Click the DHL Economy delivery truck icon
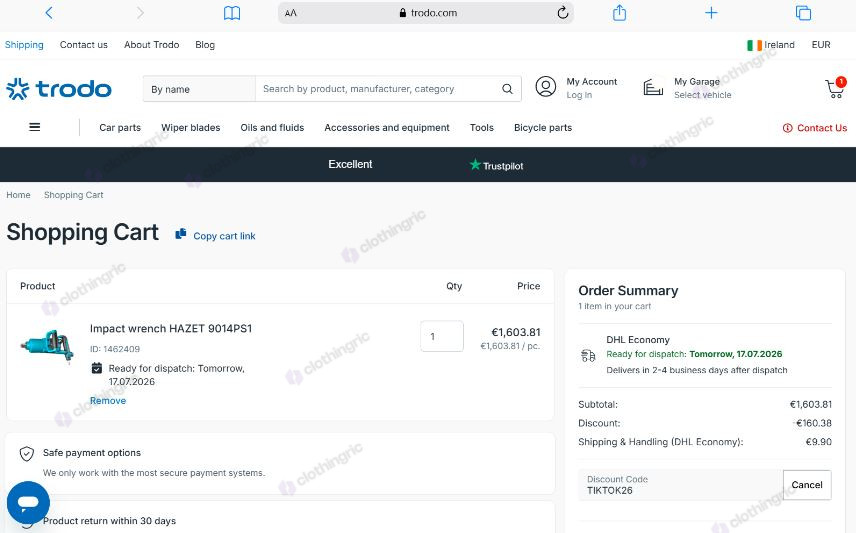The width and height of the screenshot is (856, 533). (x=588, y=356)
